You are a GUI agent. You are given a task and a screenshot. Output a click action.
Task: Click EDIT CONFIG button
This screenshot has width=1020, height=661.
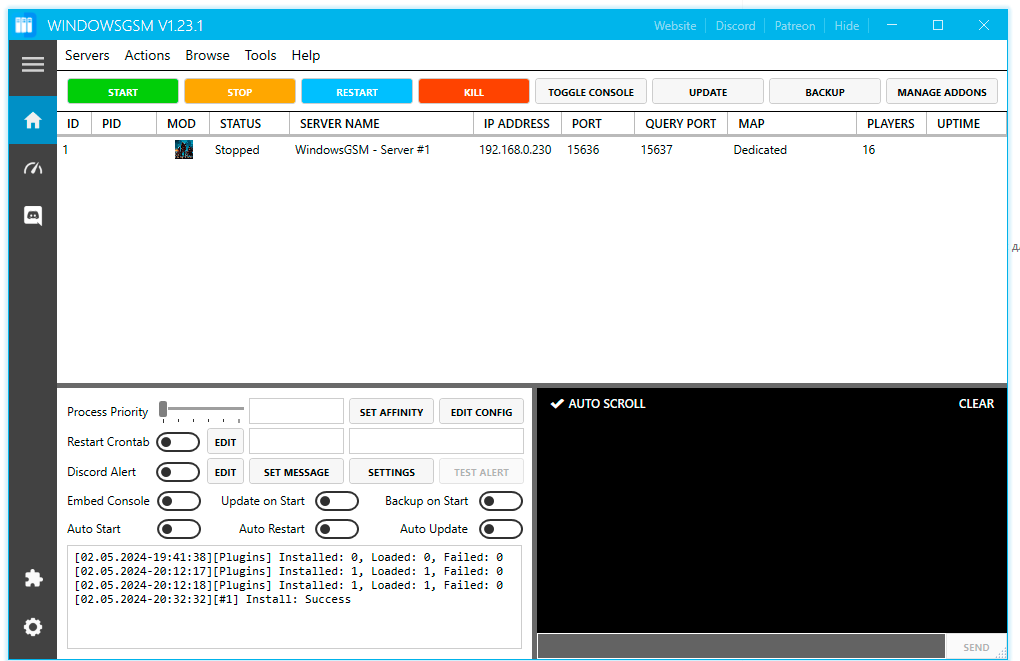(x=481, y=412)
